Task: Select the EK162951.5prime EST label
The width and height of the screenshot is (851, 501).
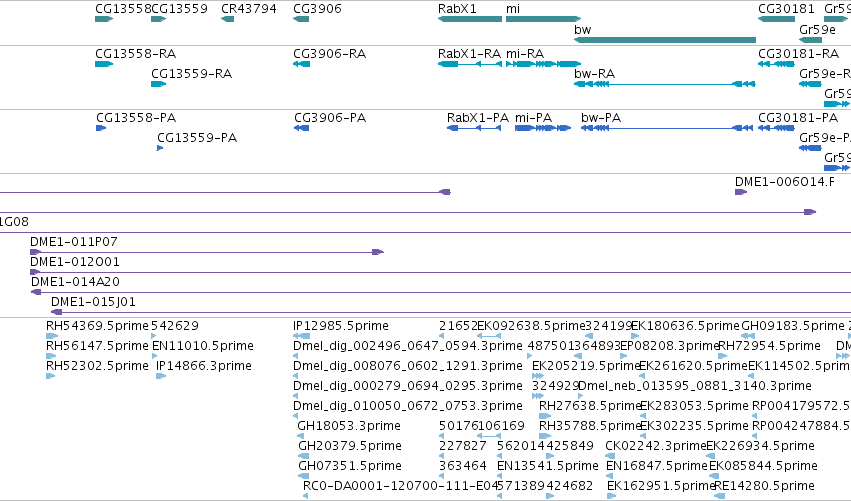Action: 661,486
